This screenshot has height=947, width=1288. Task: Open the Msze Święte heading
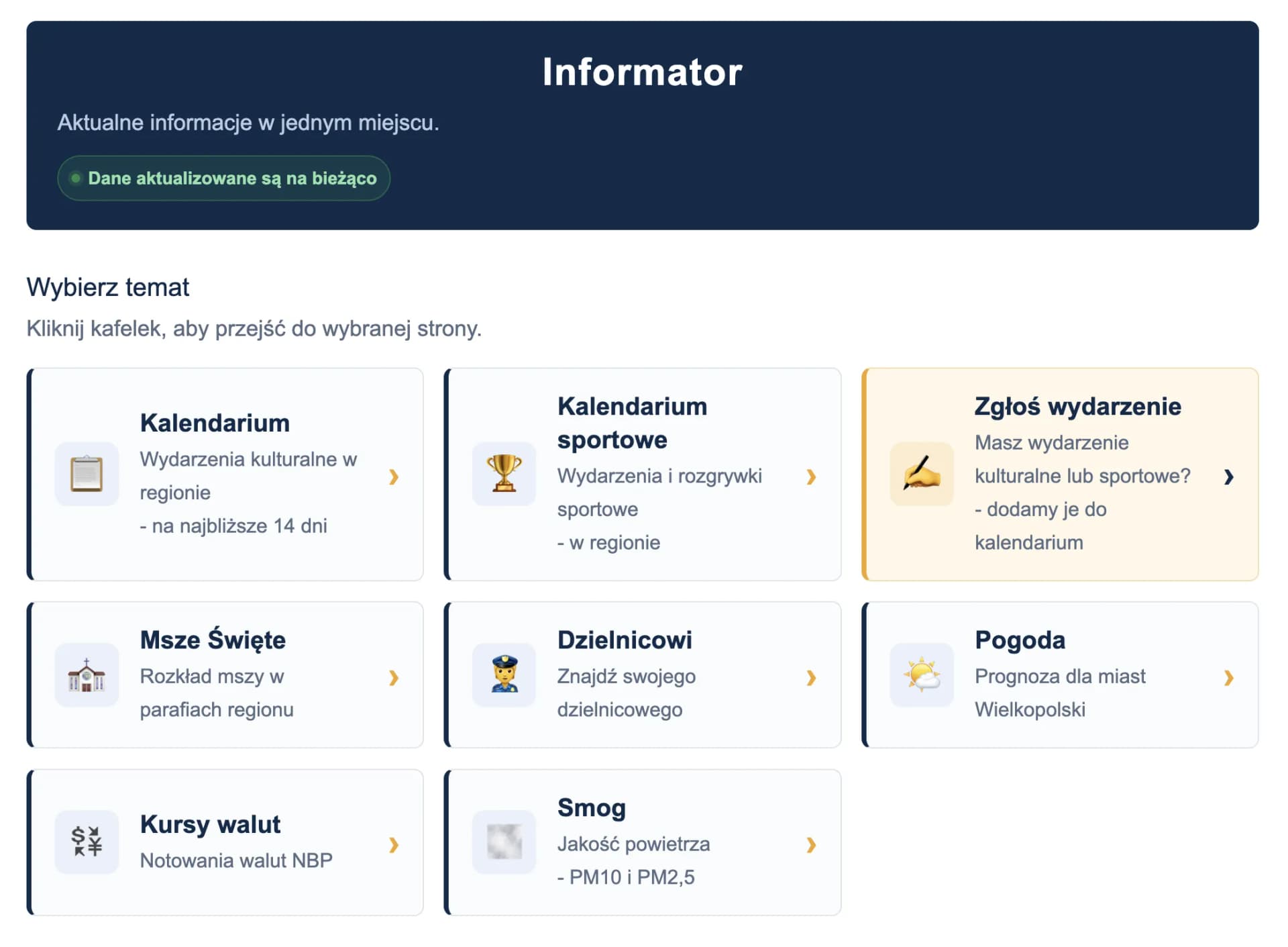[213, 639]
